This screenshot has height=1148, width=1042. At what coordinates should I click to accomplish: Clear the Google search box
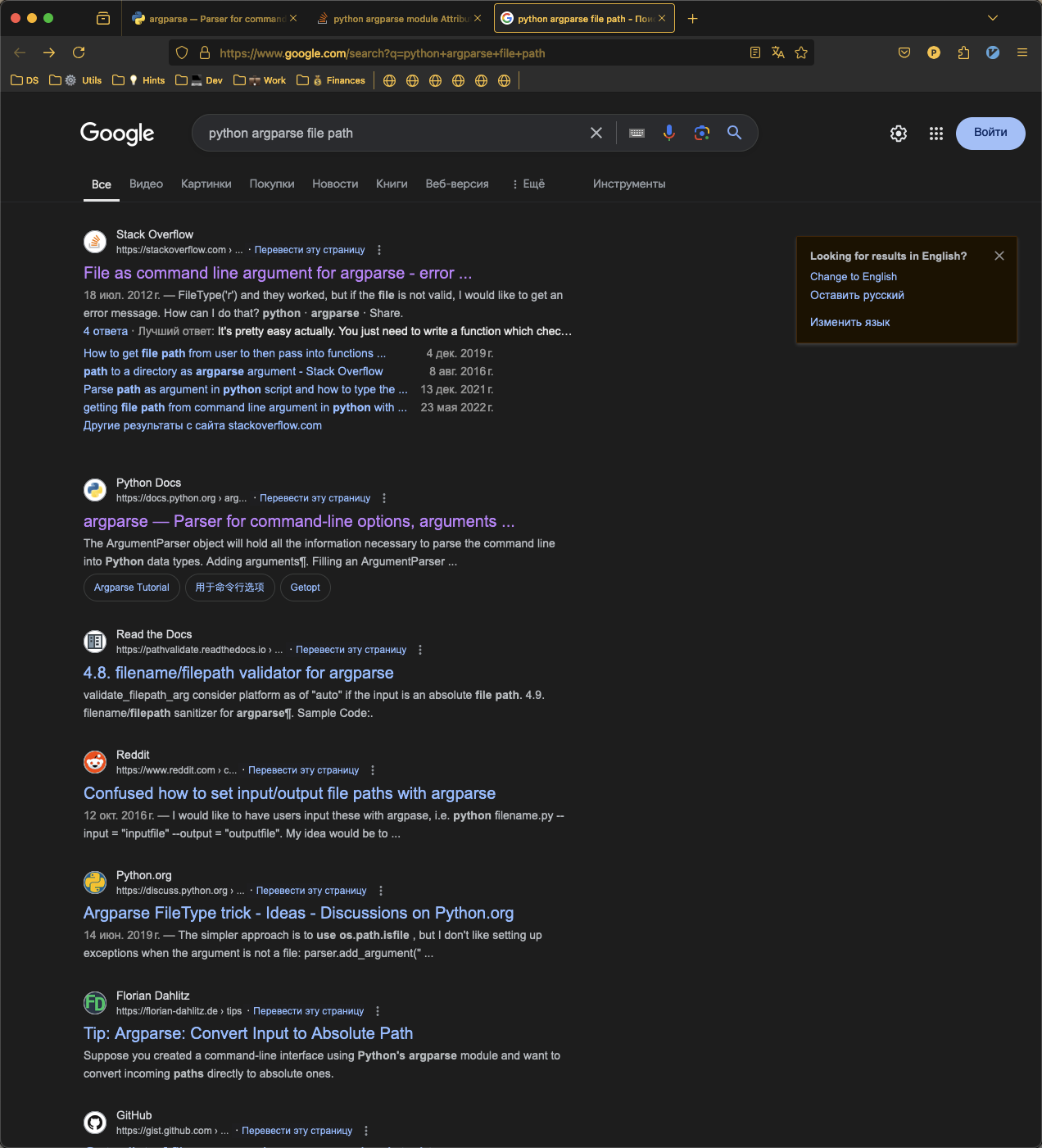click(x=596, y=133)
